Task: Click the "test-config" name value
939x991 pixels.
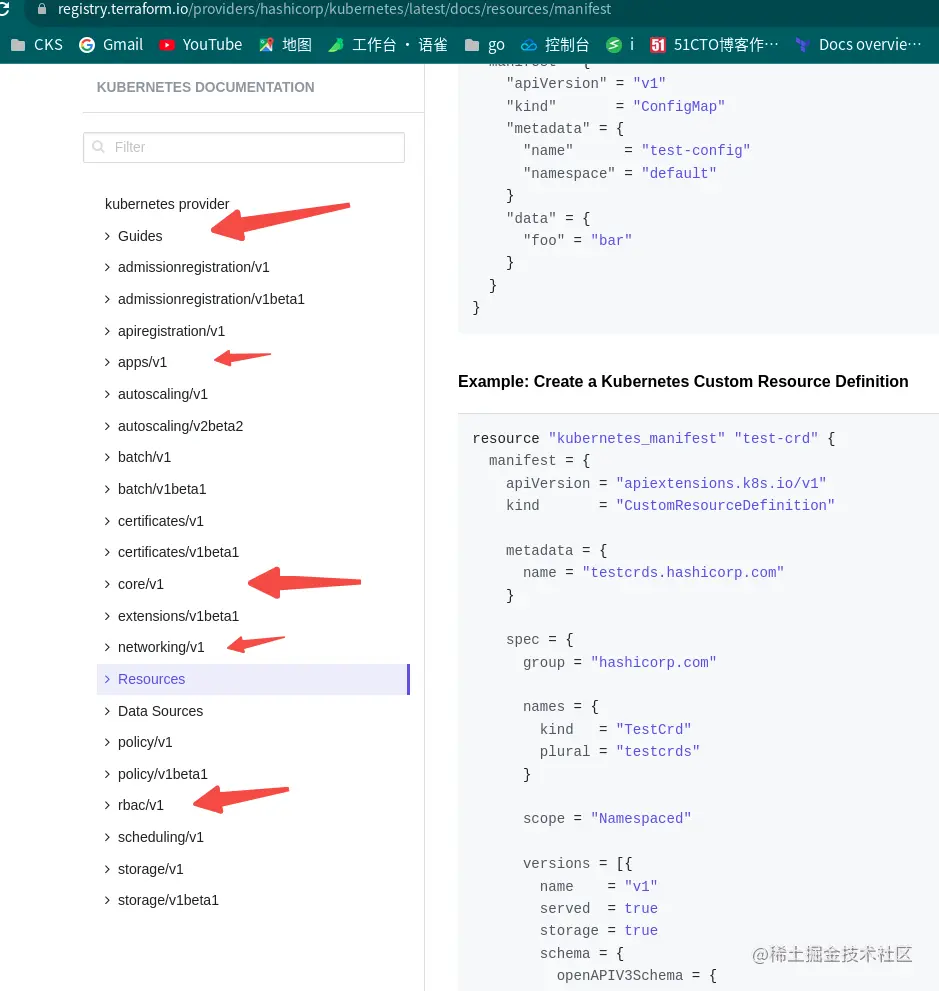Action: (696, 150)
